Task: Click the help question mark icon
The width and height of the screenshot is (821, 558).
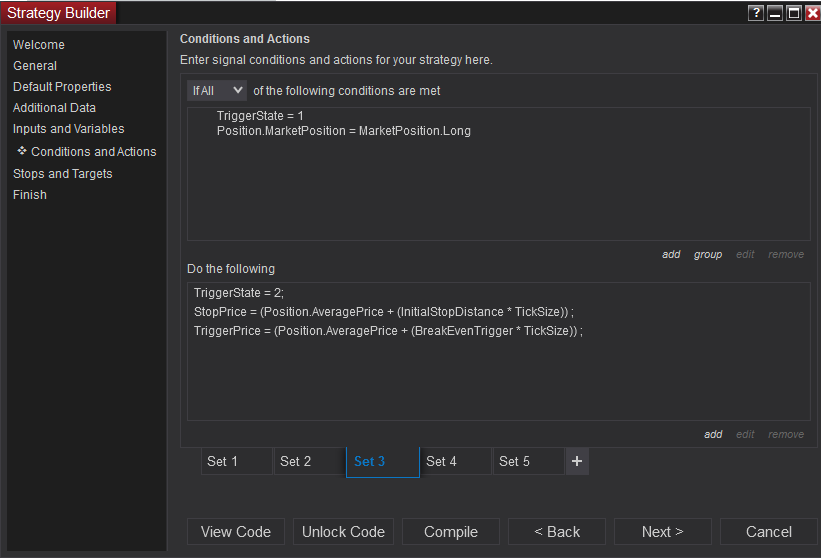Action: pos(755,13)
